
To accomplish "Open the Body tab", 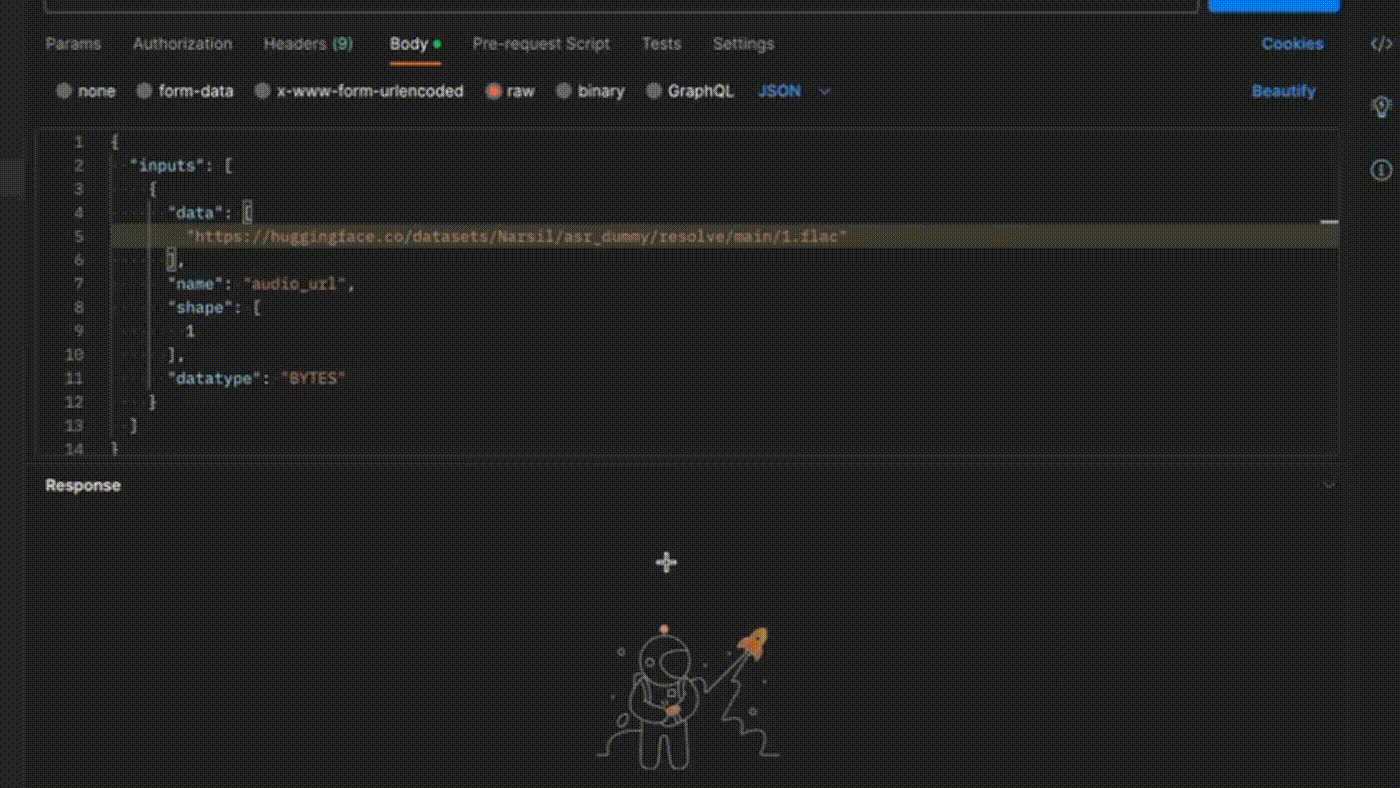I will pos(415,44).
